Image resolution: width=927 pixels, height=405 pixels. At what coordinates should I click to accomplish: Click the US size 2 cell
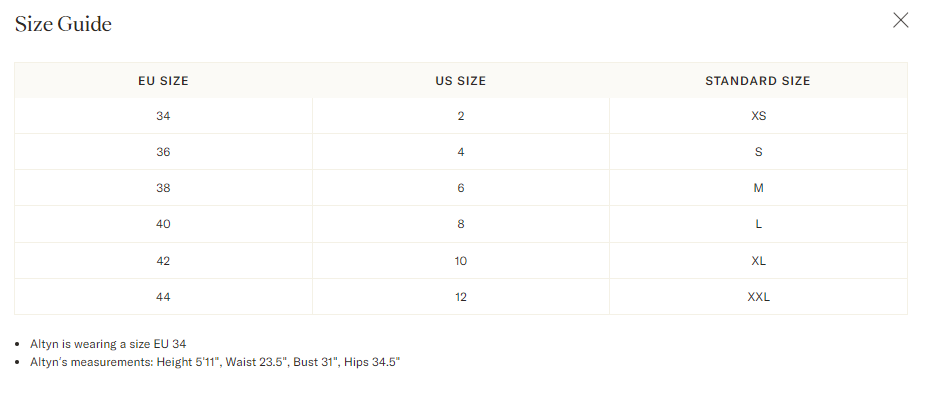[x=461, y=116]
